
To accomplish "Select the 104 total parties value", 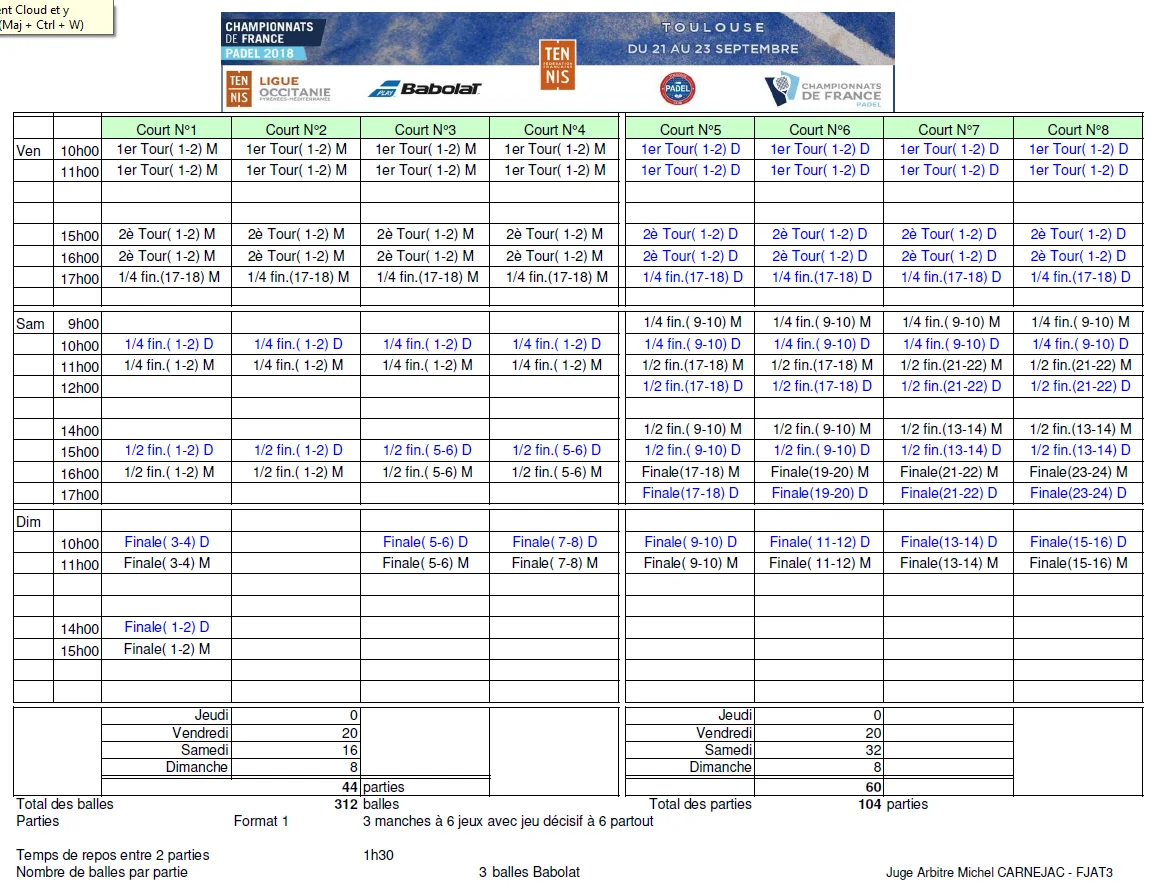I will pos(869,804).
